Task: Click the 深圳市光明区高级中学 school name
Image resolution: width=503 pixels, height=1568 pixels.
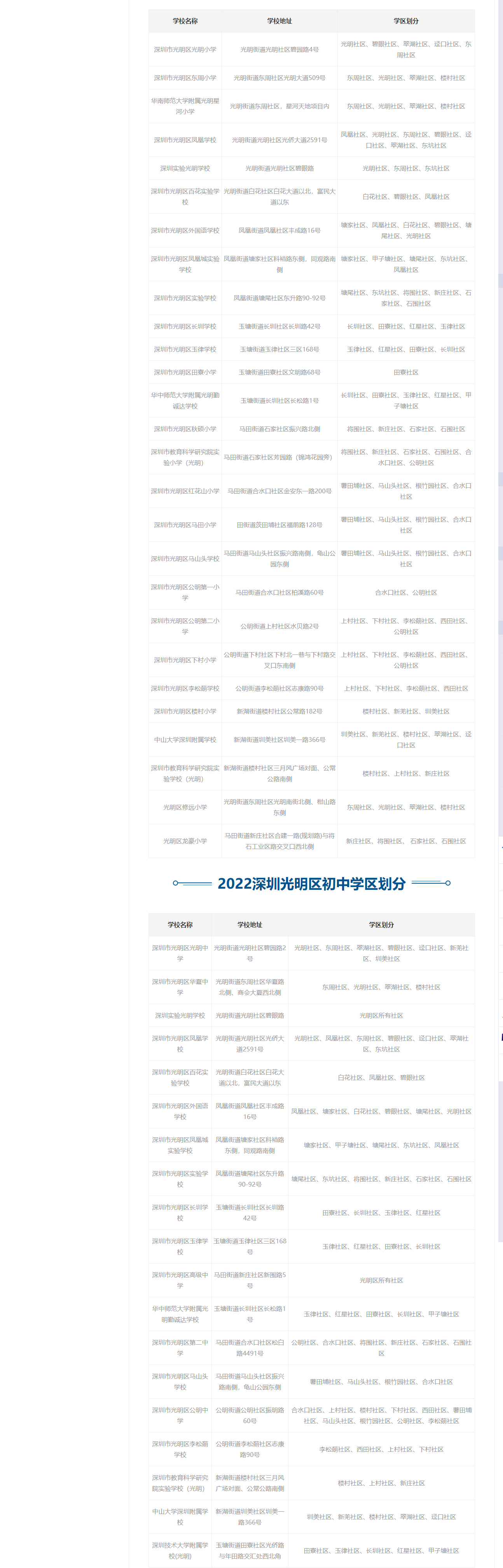Action: (180, 1280)
